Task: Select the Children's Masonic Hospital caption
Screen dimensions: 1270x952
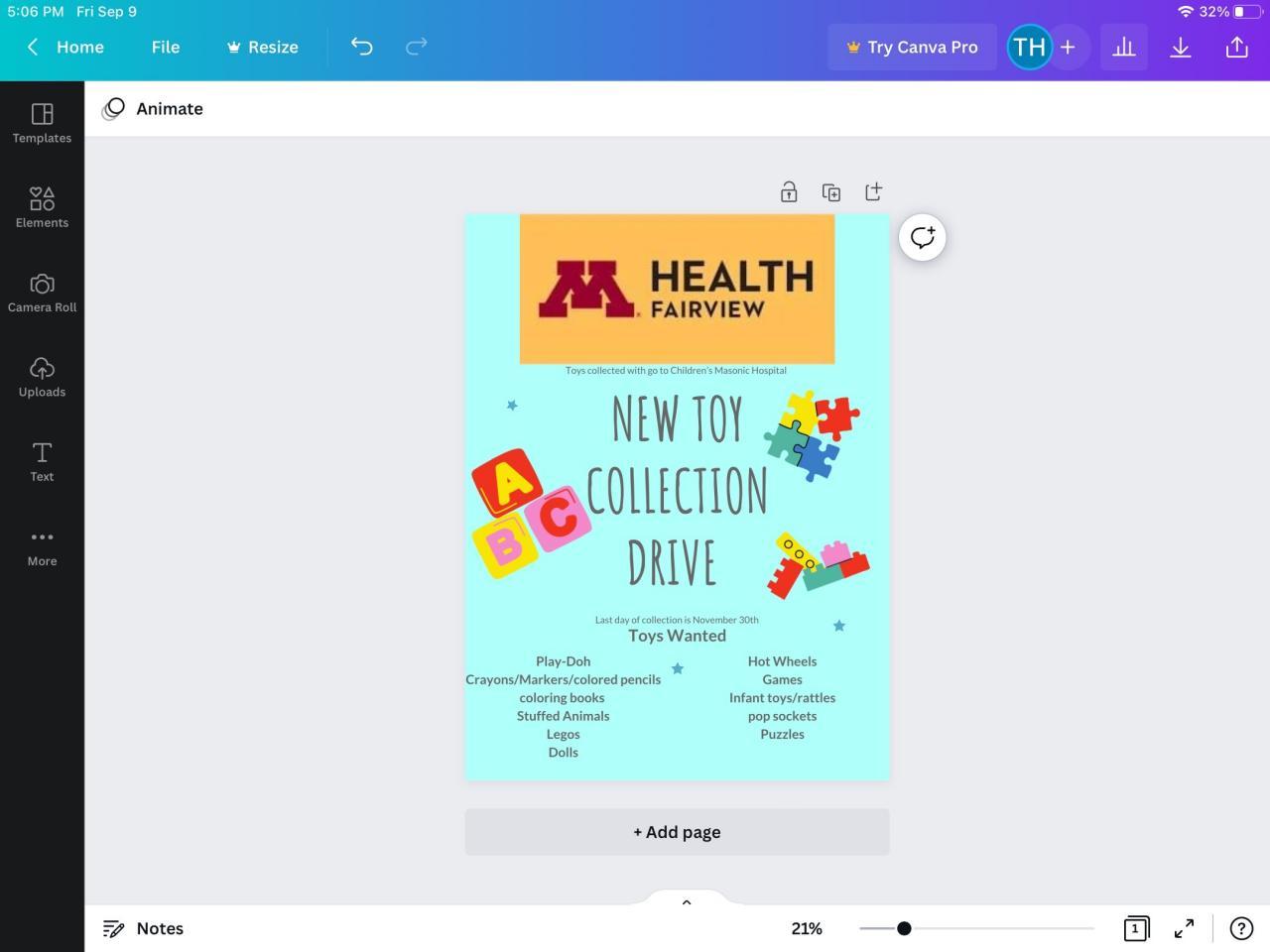Action: click(x=676, y=371)
